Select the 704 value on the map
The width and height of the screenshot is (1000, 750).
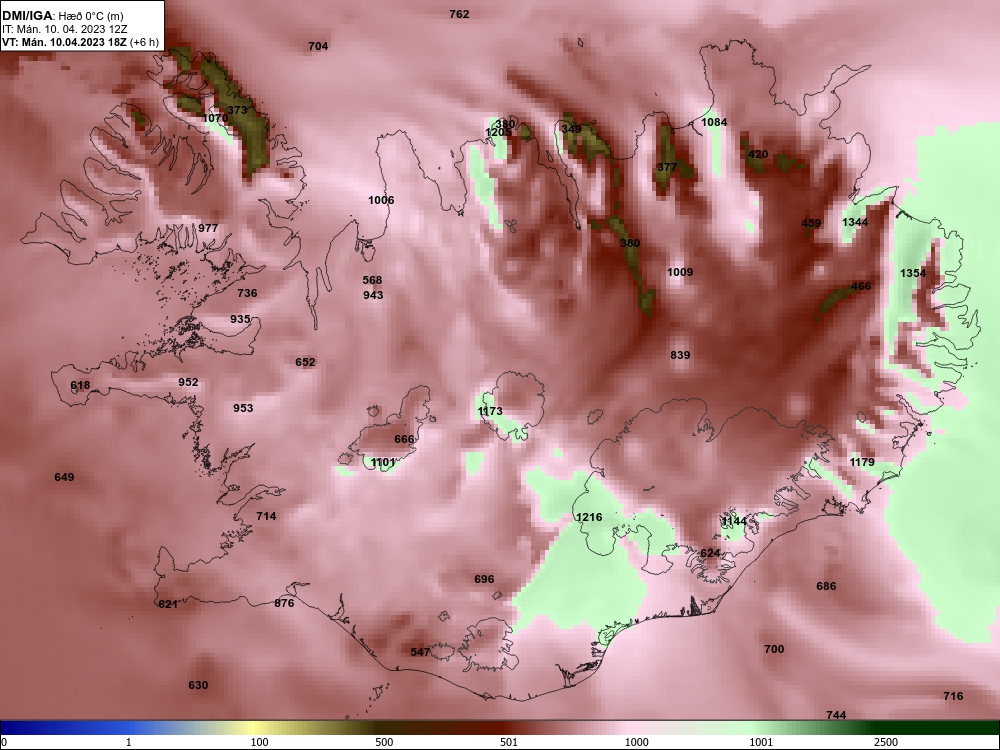pos(318,46)
